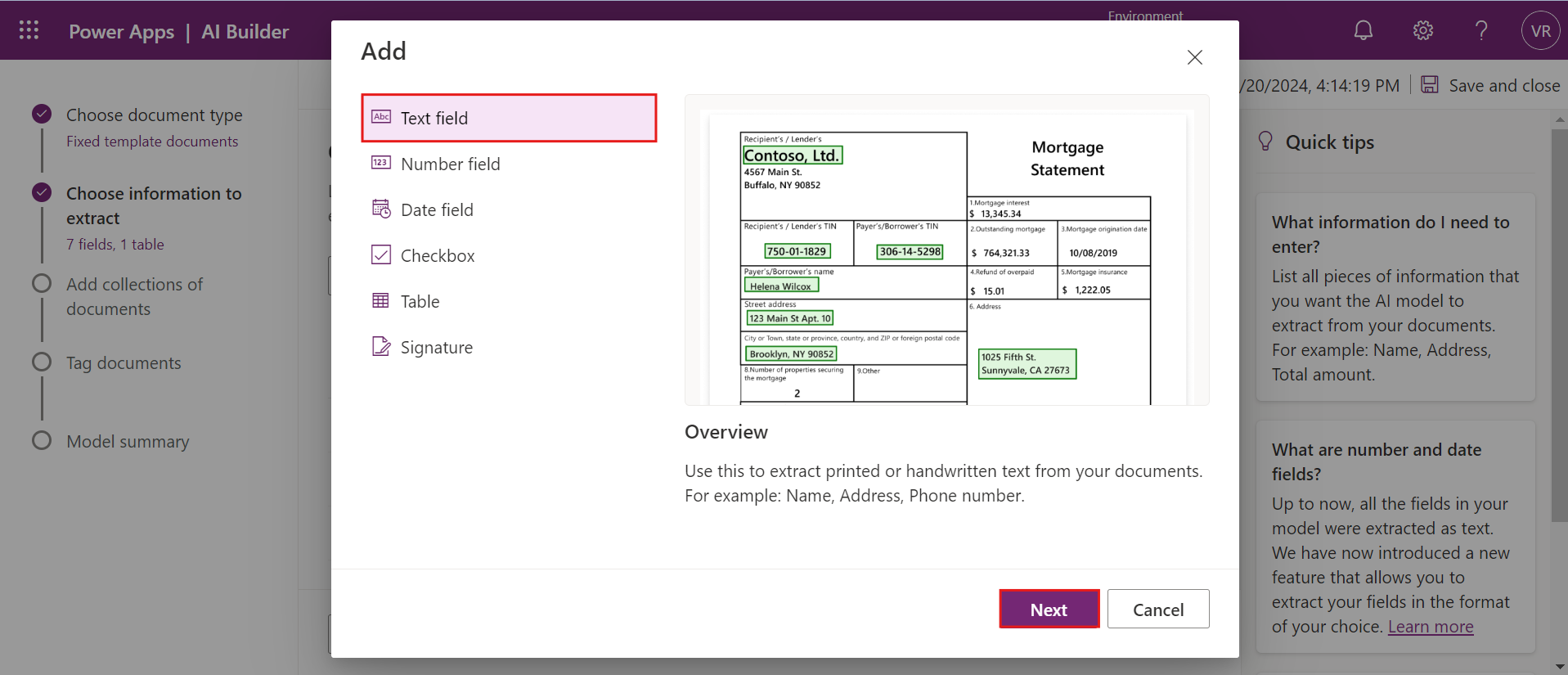1568x675 pixels.
Task: Open the VR account avatar
Action: click(1540, 31)
